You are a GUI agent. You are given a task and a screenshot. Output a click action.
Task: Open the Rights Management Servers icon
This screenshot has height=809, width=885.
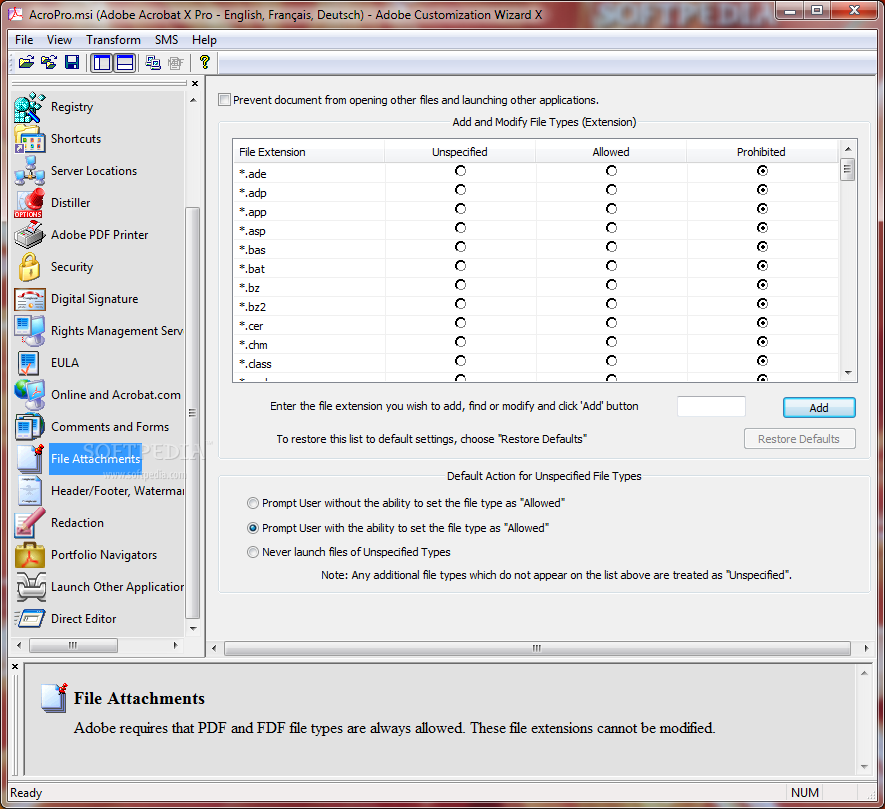point(29,331)
